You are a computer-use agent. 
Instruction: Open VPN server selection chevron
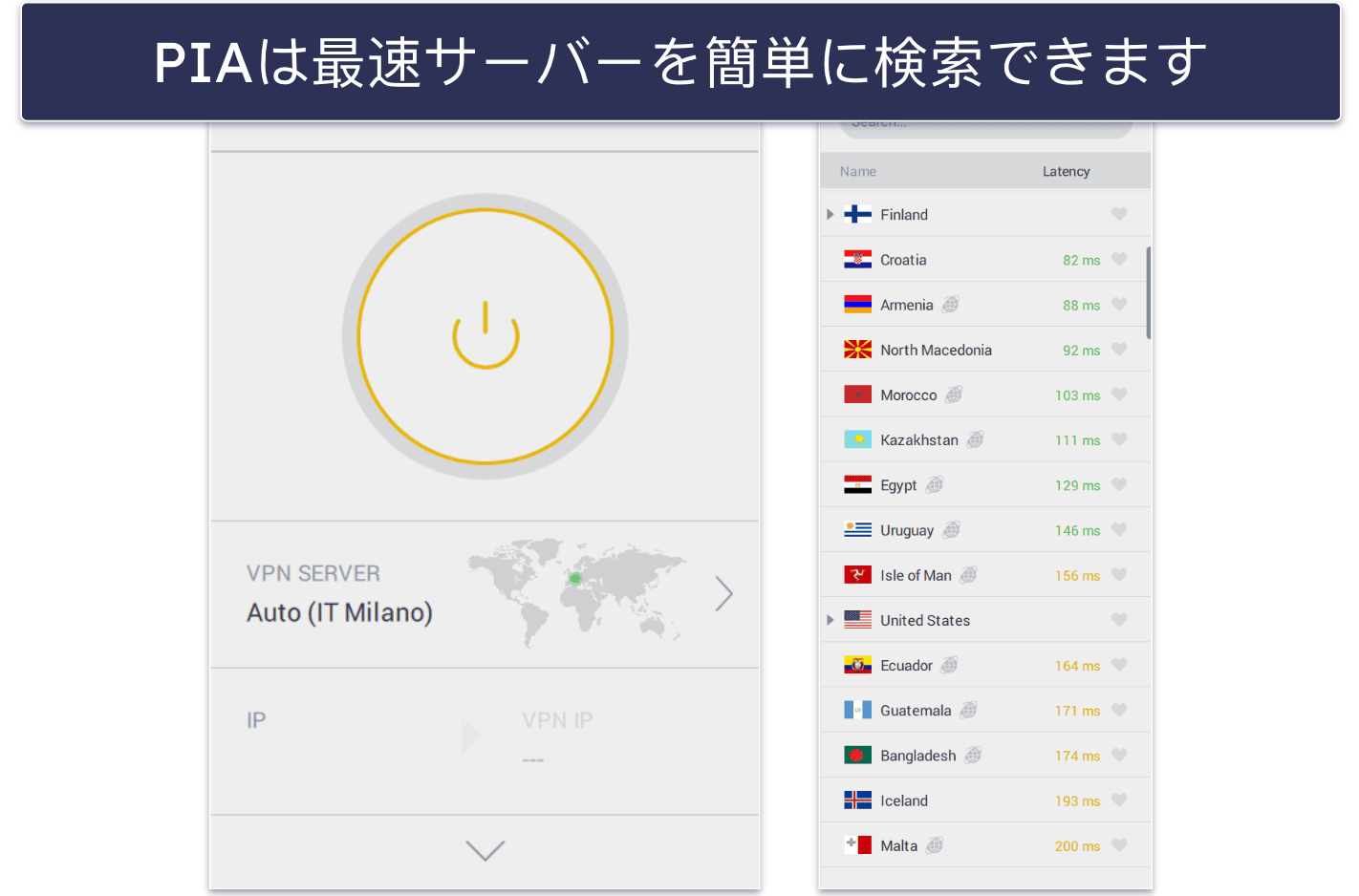coord(724,593)
